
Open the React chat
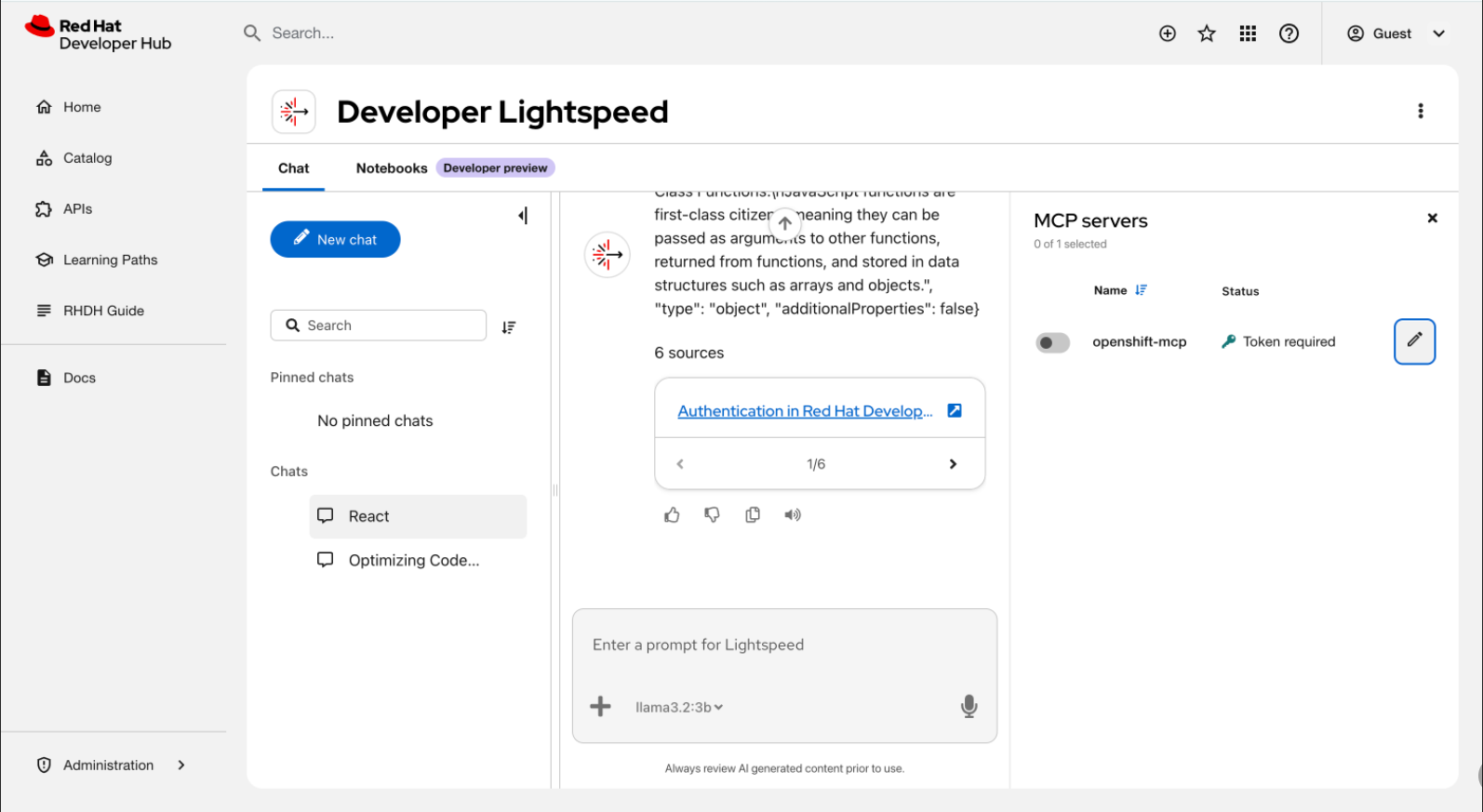[x=418, y=516]
